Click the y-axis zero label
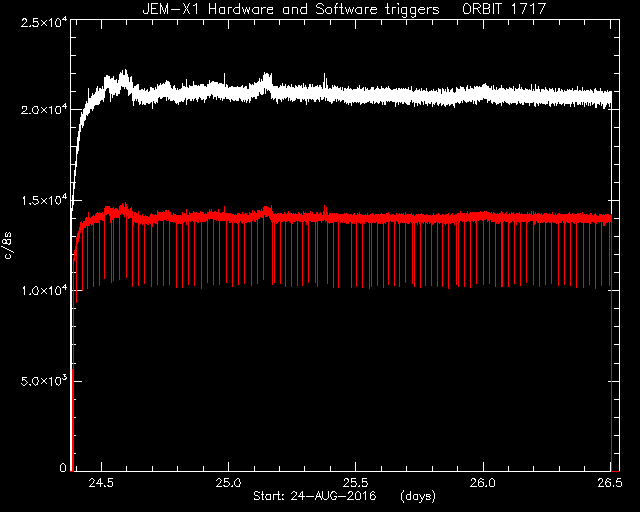The width and height of the screenshot is (640, 512). [63, 468]
